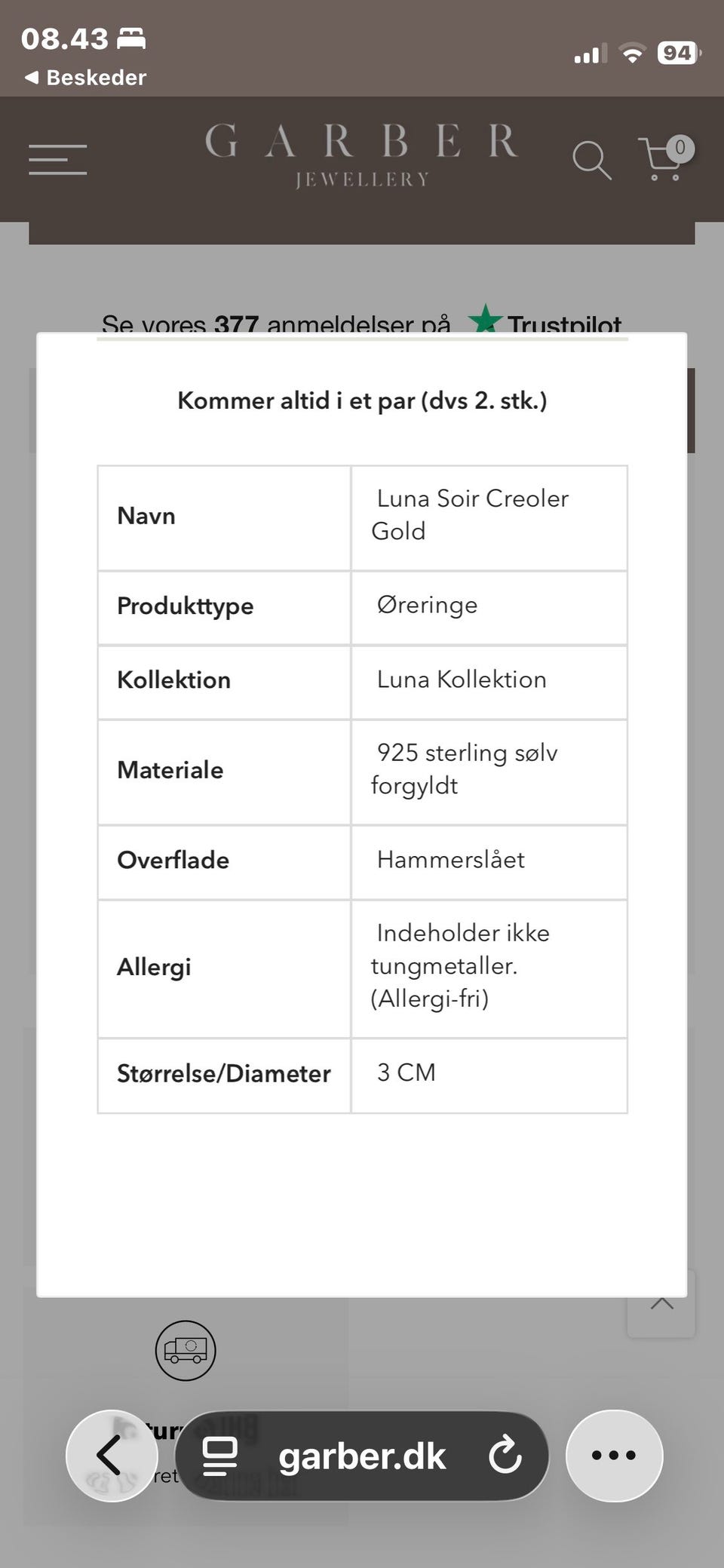Viewport: 724px width, 1568px height.
Task: Return to the Beskeder app
Action: pos(85,78)
